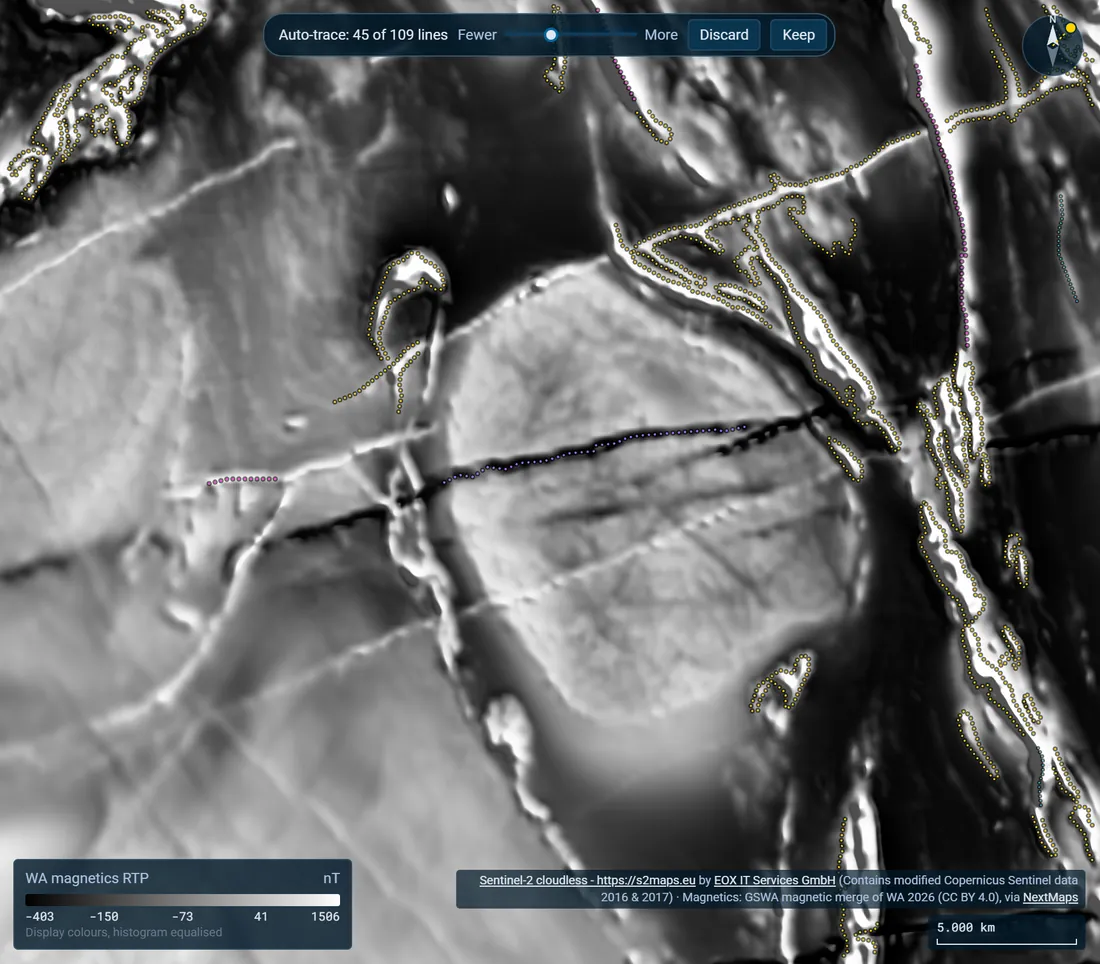Click the magnetics legend colour gradient bar
Image resolution: width=1100 pixels, height=964 pixels.
pos(182,900)
